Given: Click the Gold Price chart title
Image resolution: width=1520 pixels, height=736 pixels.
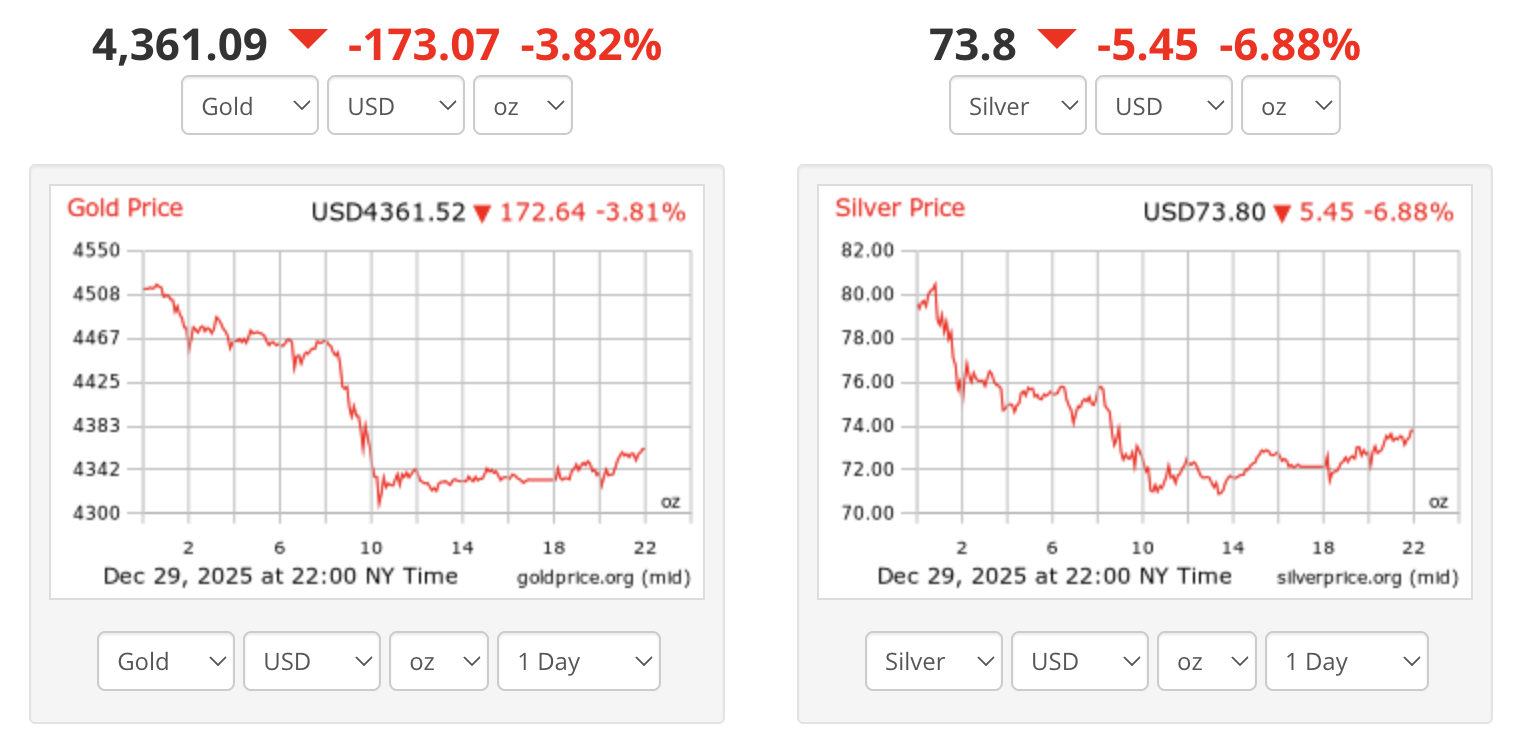Looking at the screenshot, I should click(x=124, y=208).
